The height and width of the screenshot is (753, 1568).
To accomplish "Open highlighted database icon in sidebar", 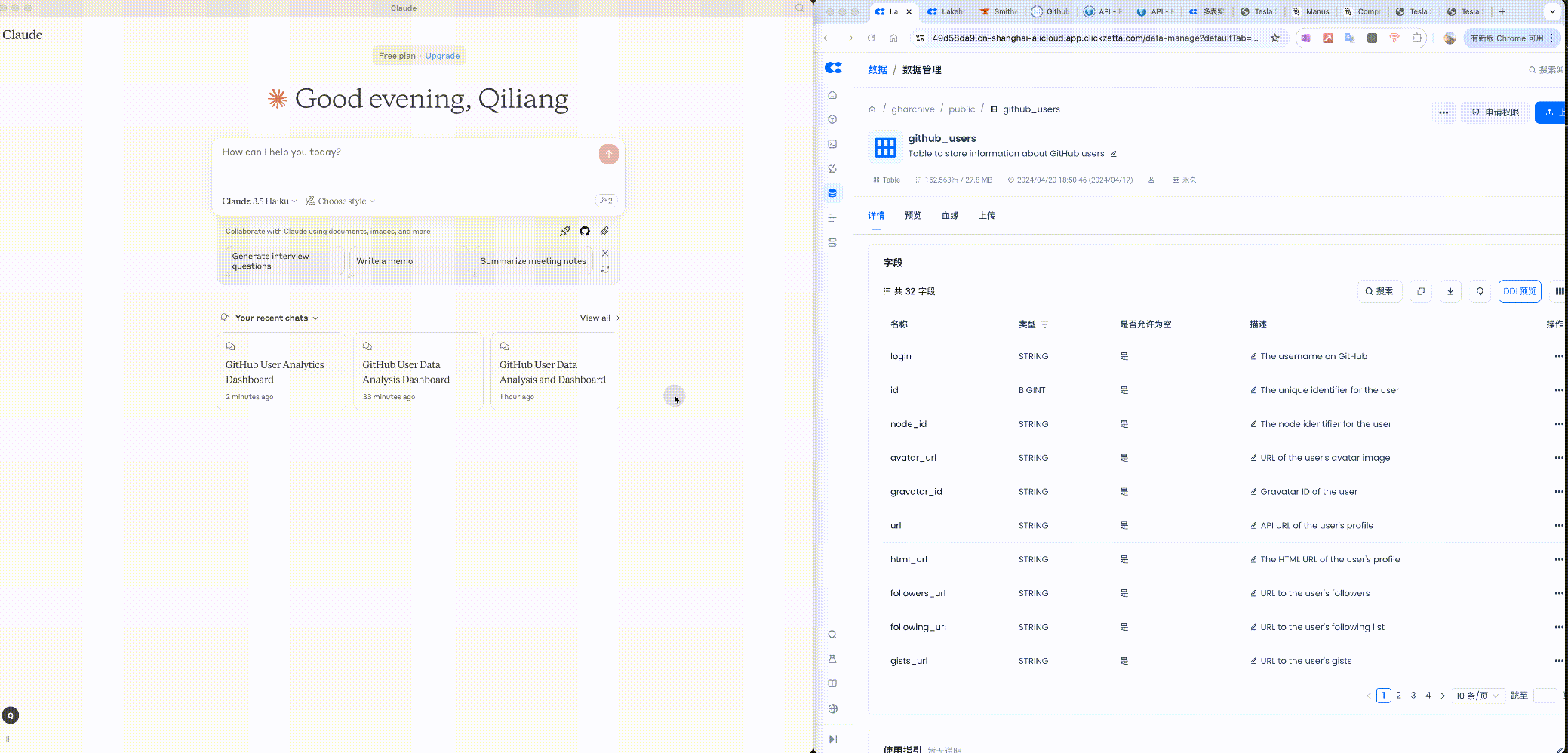I will [x=832, y=193].
